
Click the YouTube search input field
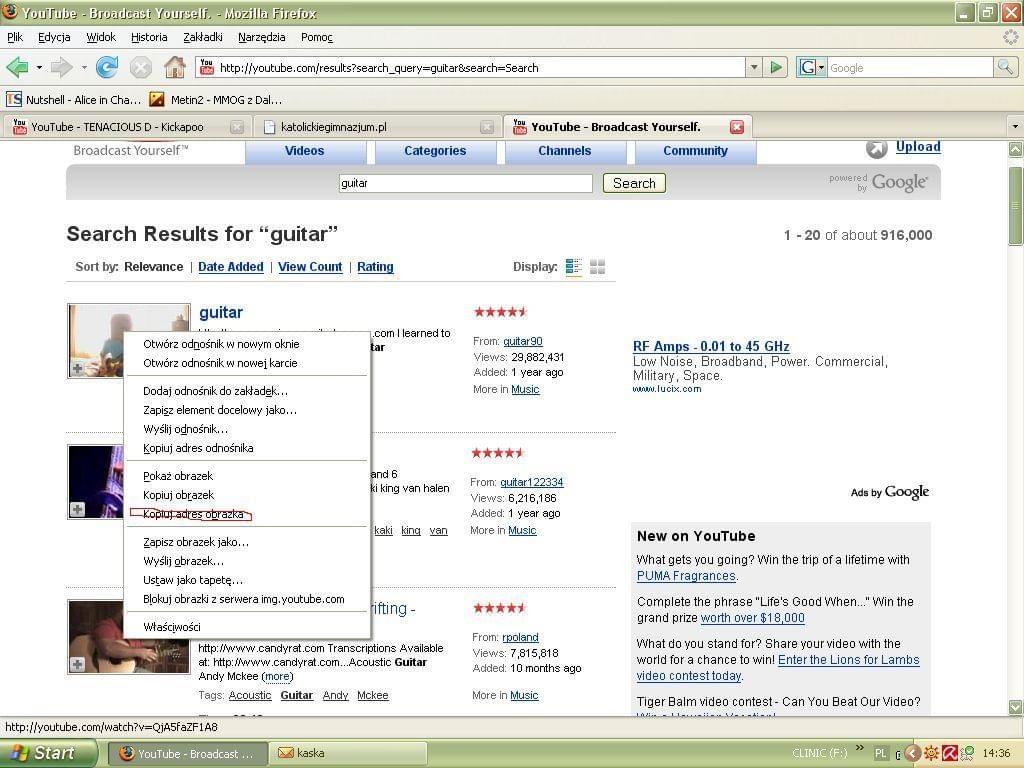pyautogui.click(x=465, y=183)
